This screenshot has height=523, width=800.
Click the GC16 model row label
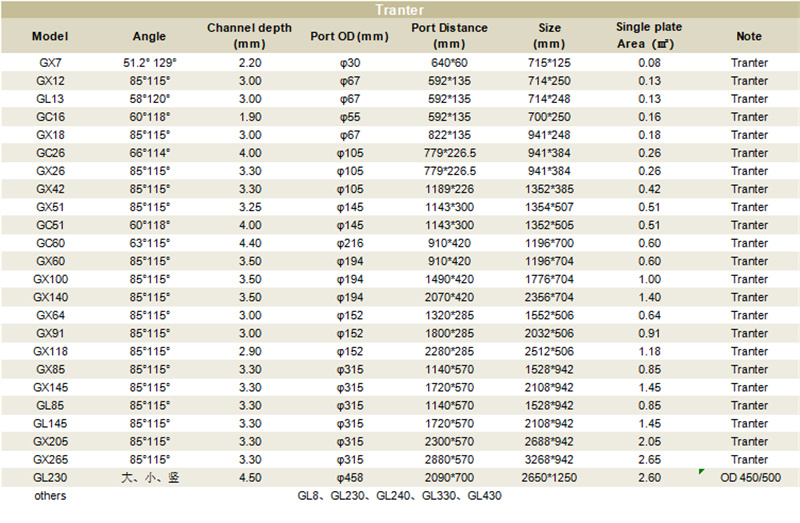pos(50,117)
